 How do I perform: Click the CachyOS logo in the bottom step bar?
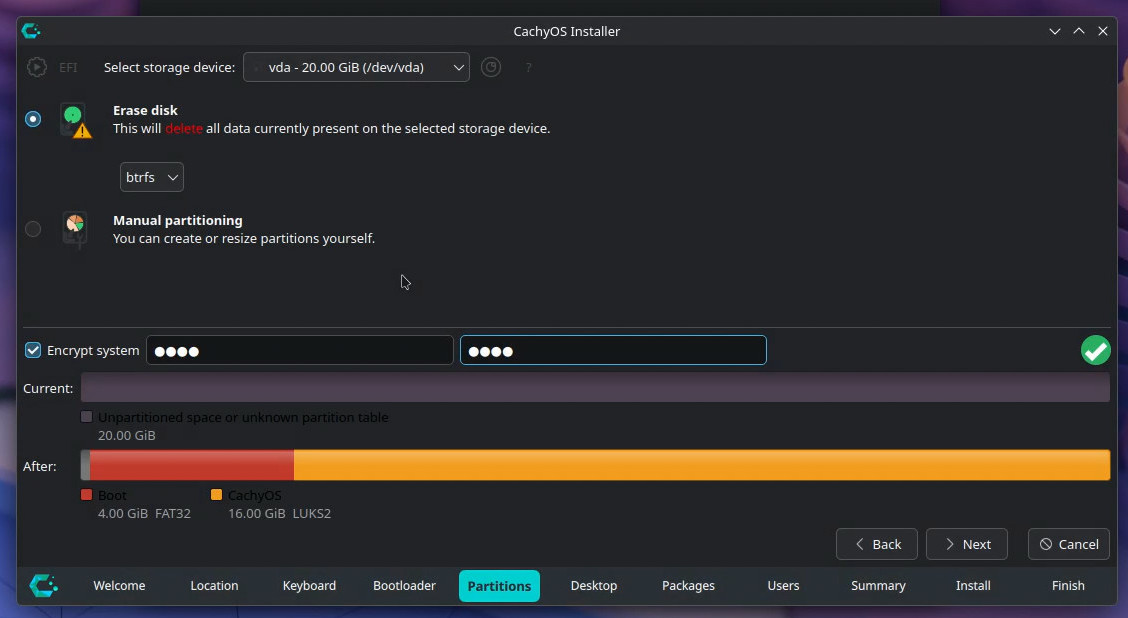click(44, 586)
